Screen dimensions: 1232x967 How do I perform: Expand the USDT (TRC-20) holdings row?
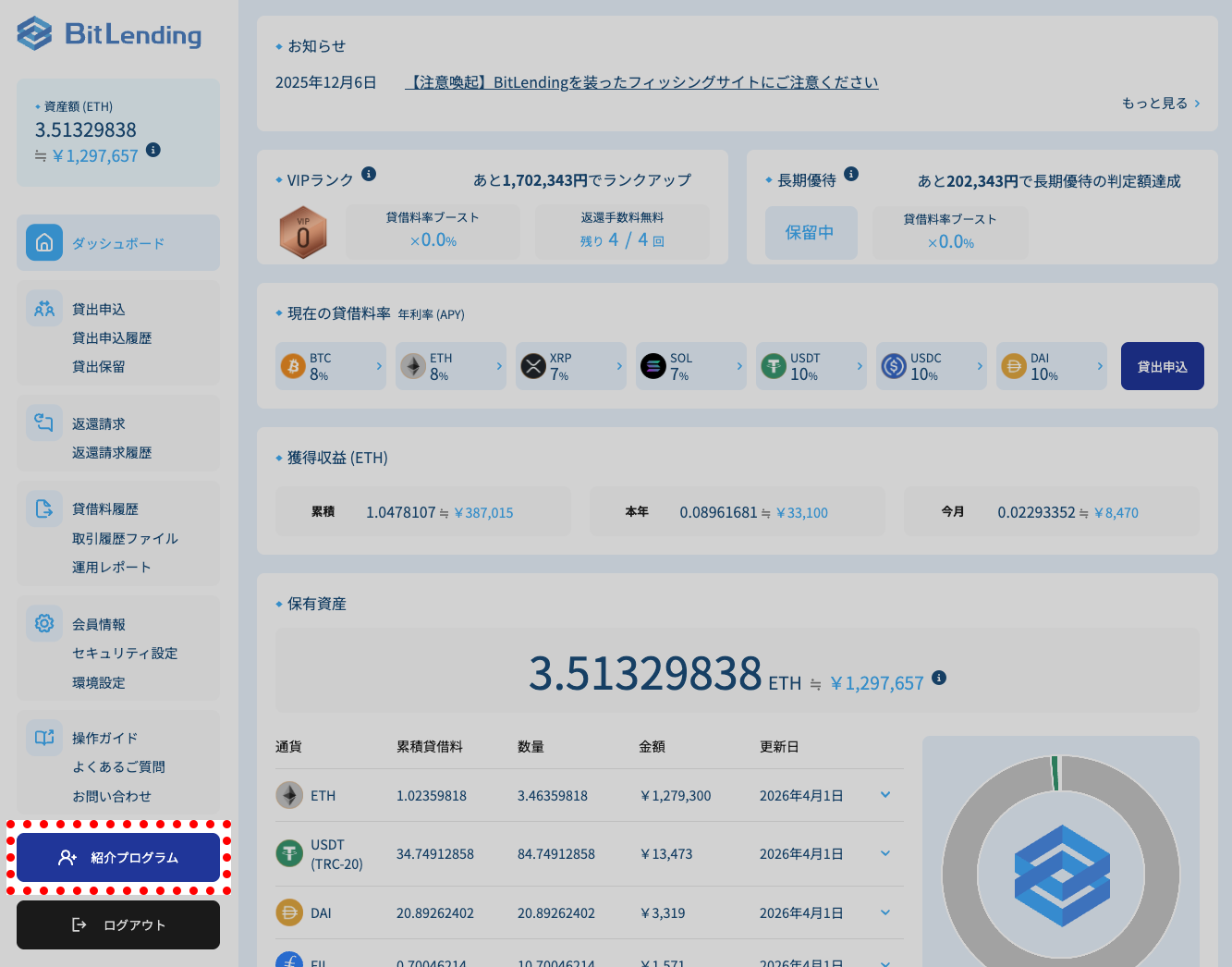[x=885, y=853]
